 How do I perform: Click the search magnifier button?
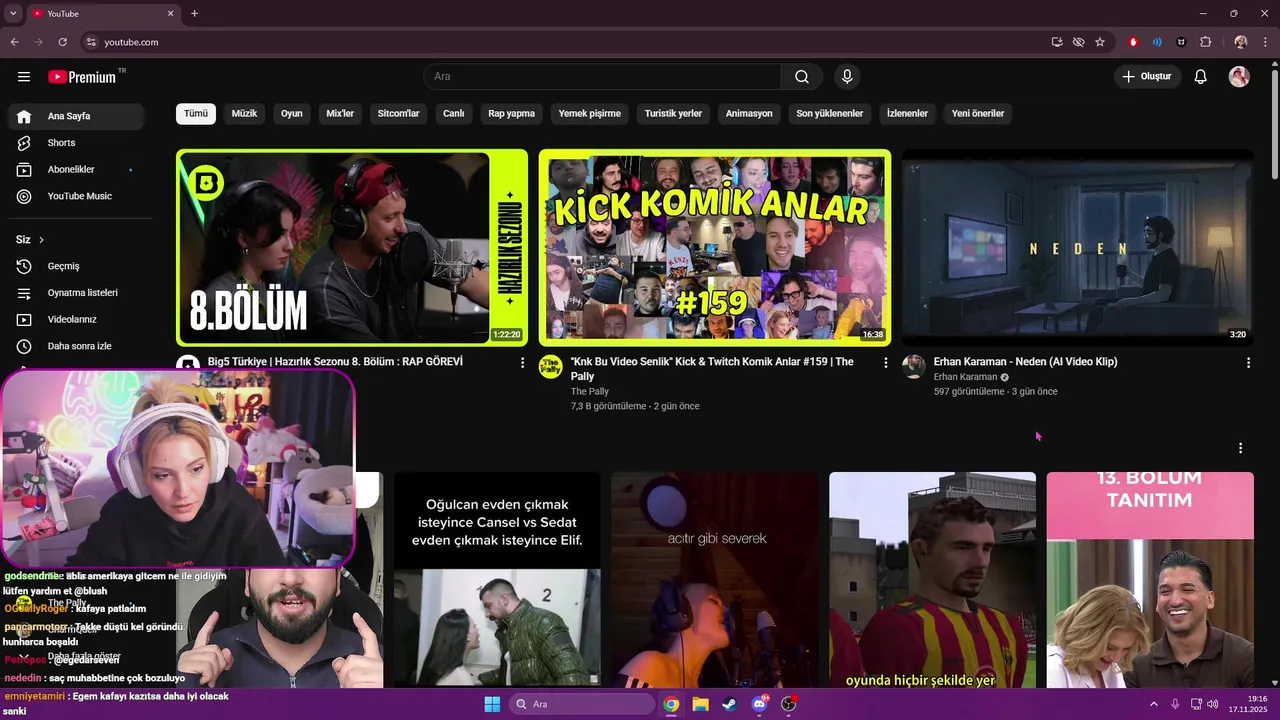[802, 77]
